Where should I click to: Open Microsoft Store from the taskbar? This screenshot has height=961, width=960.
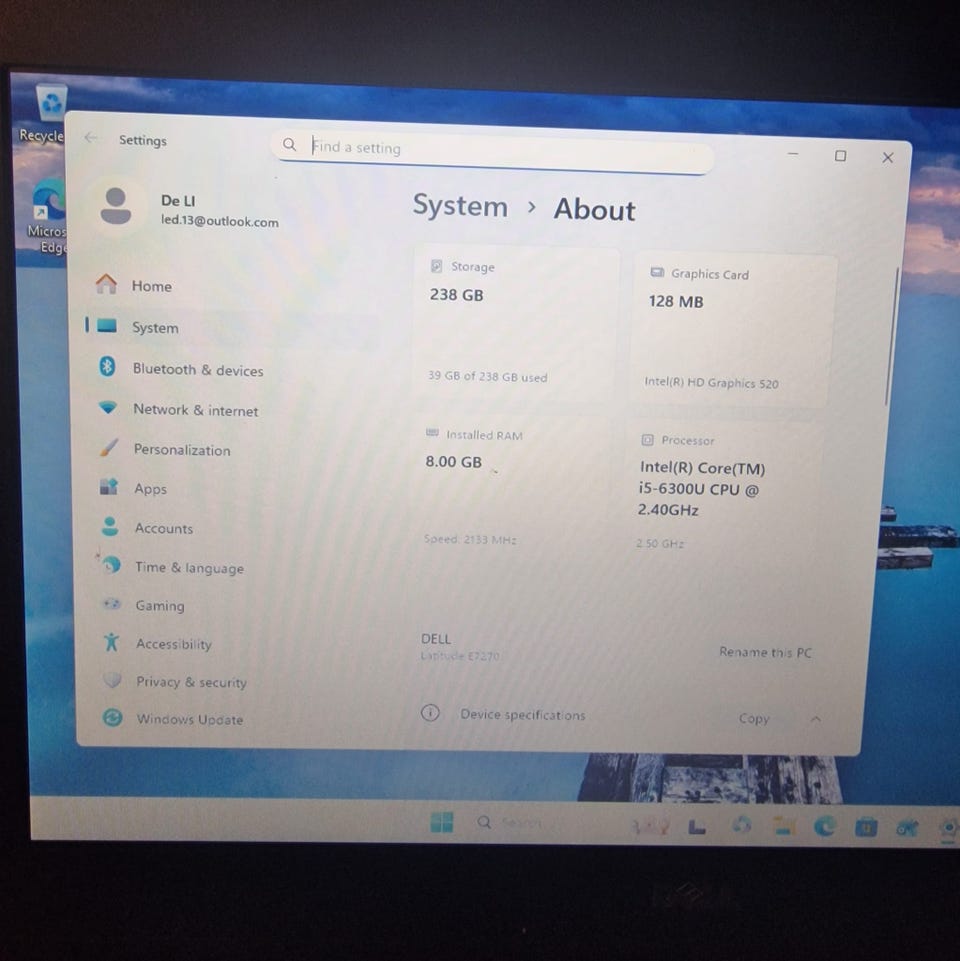click(866, 828)
